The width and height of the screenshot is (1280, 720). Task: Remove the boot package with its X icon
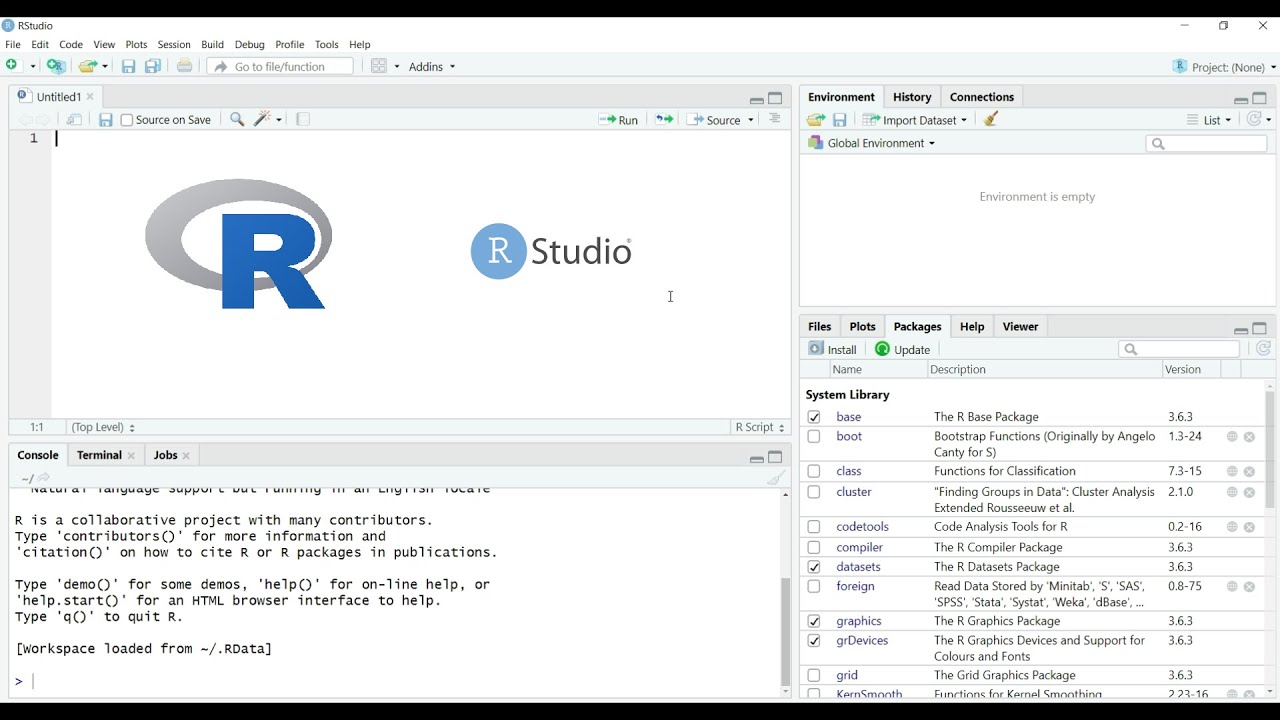click(x=1249, y=437)
